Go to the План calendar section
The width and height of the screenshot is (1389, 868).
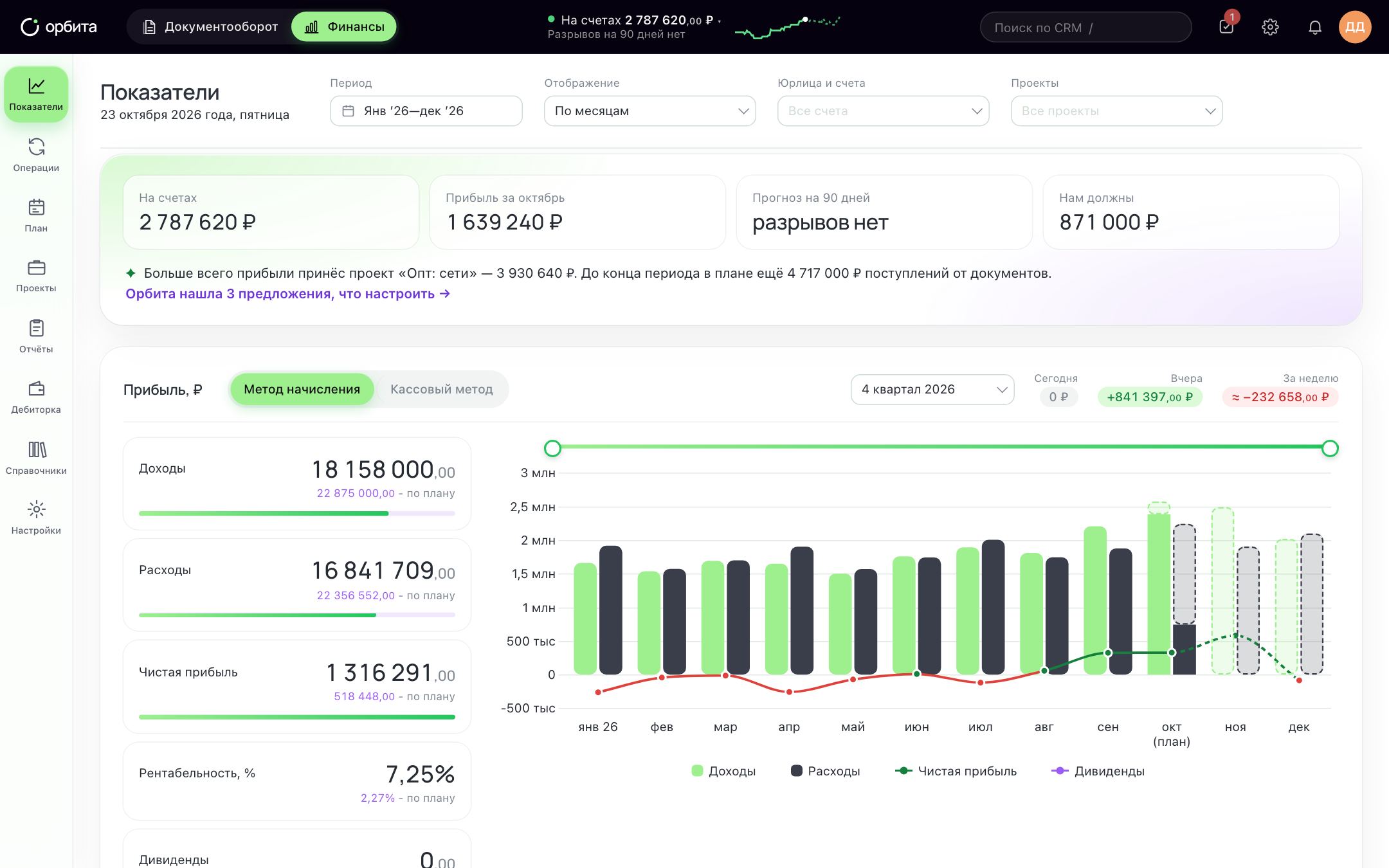point(36,215)
